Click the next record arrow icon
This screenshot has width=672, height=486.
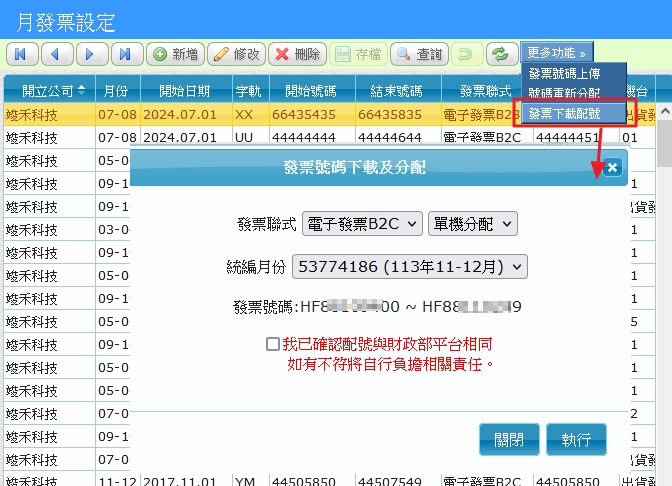coord(90,54)
